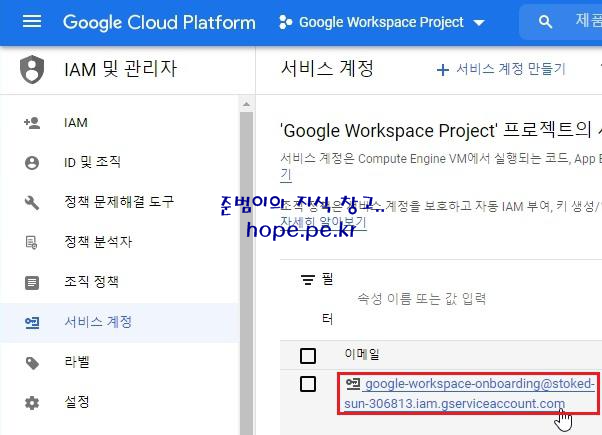The height and width of the screenshot is (435, 602).
Task: Focus the 속성 이름 또는 값 입력 filter field
Action: 422,299
